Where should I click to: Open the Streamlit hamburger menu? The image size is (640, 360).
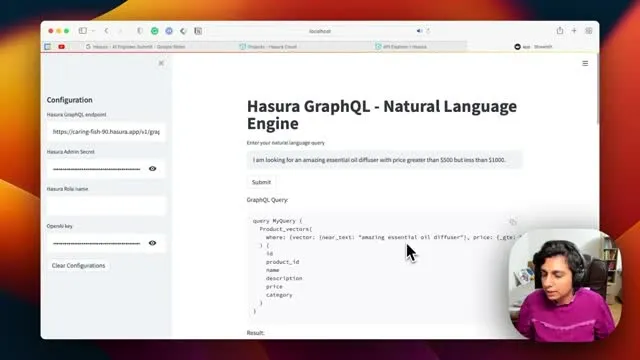(x=585, y=63)
